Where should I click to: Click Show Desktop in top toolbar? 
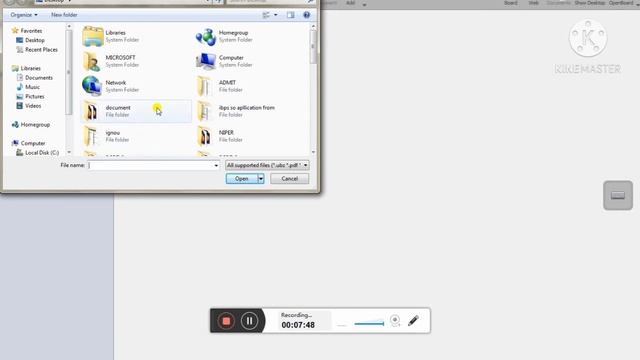pos(590,3)
